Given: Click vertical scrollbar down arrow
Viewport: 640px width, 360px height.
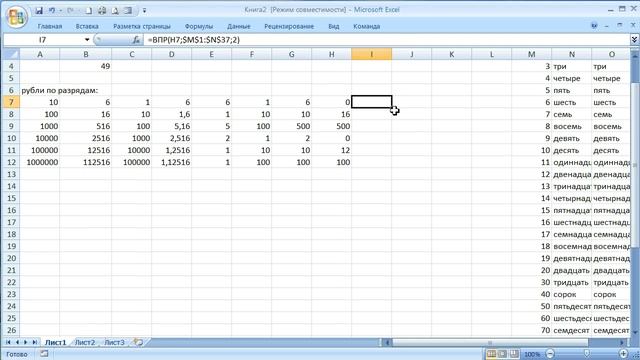Looking at the screenshot, I should 635,333.
